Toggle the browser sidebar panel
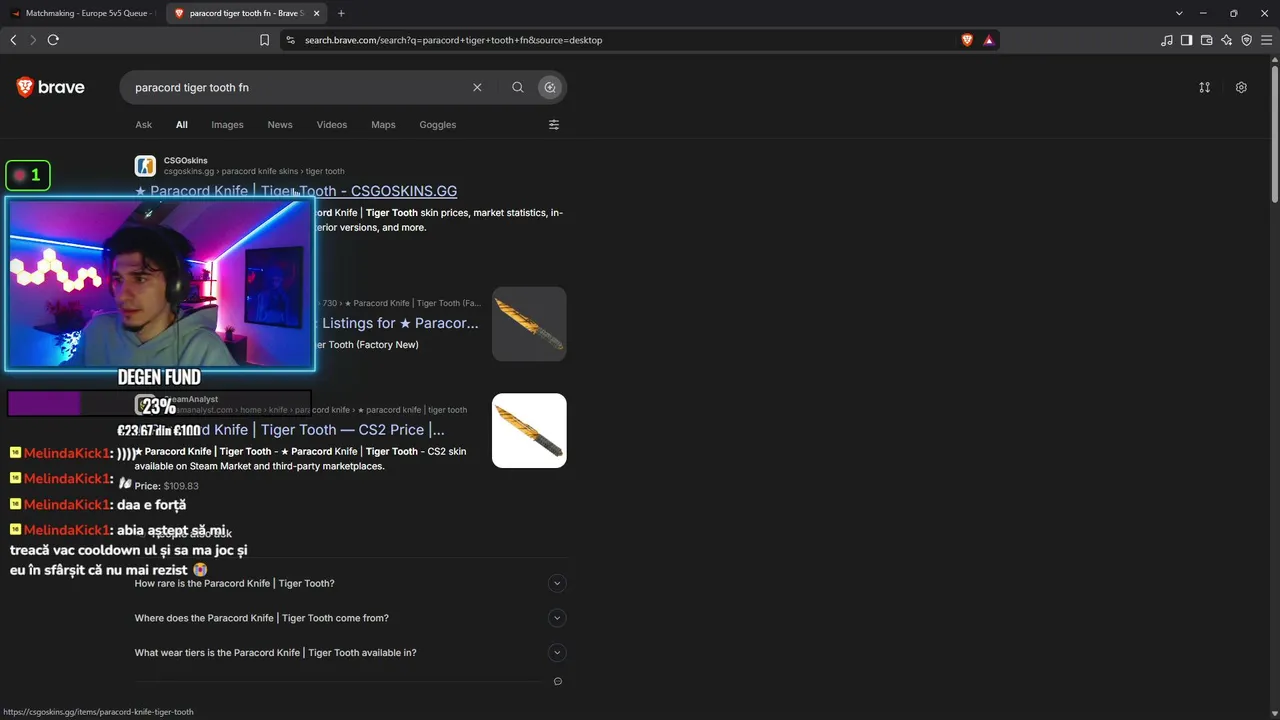 tap(1186, 40)
